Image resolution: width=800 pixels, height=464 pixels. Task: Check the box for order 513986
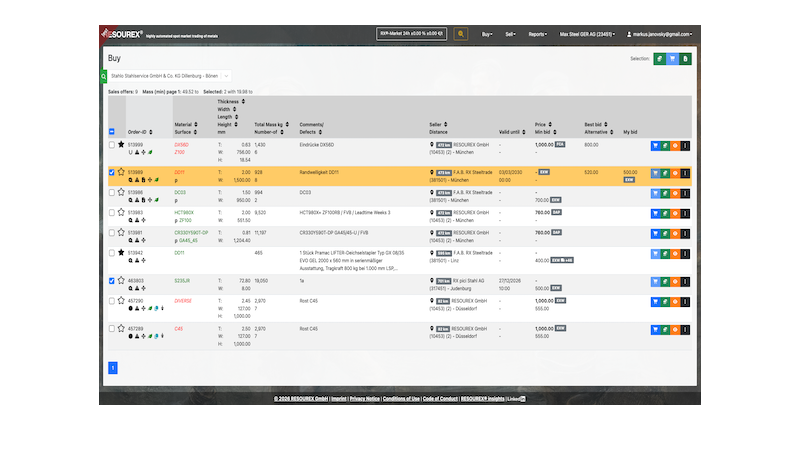click(112, 192)
